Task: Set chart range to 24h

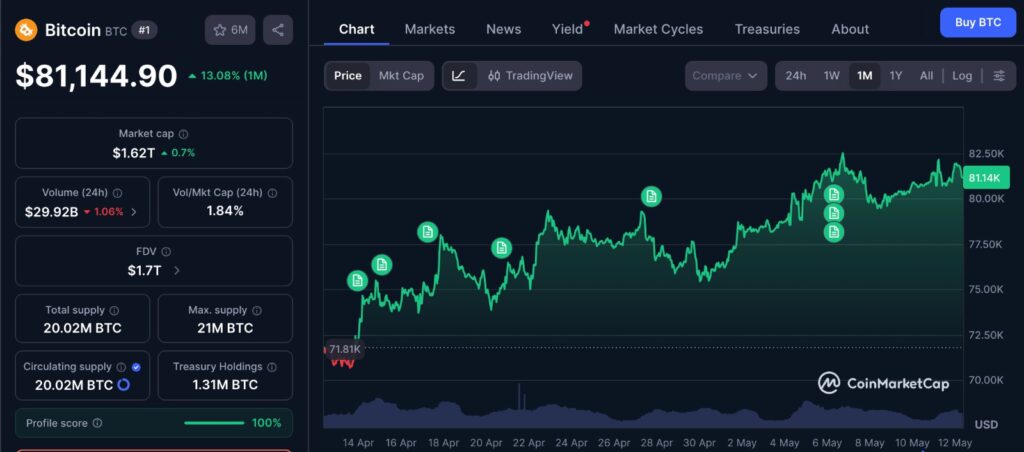Action: coord(795,76)
